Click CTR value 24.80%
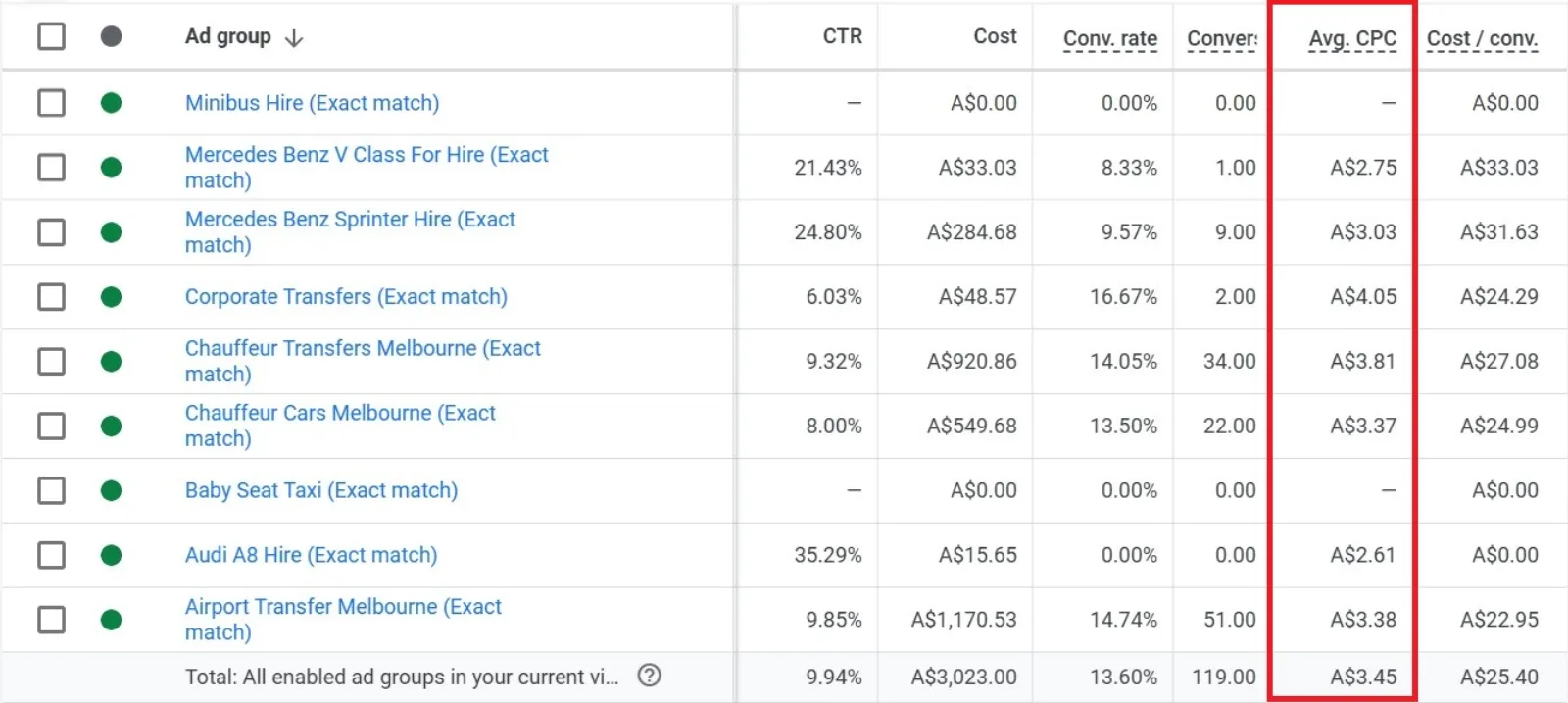The image size is (1568, 703). tap(828, 232)
